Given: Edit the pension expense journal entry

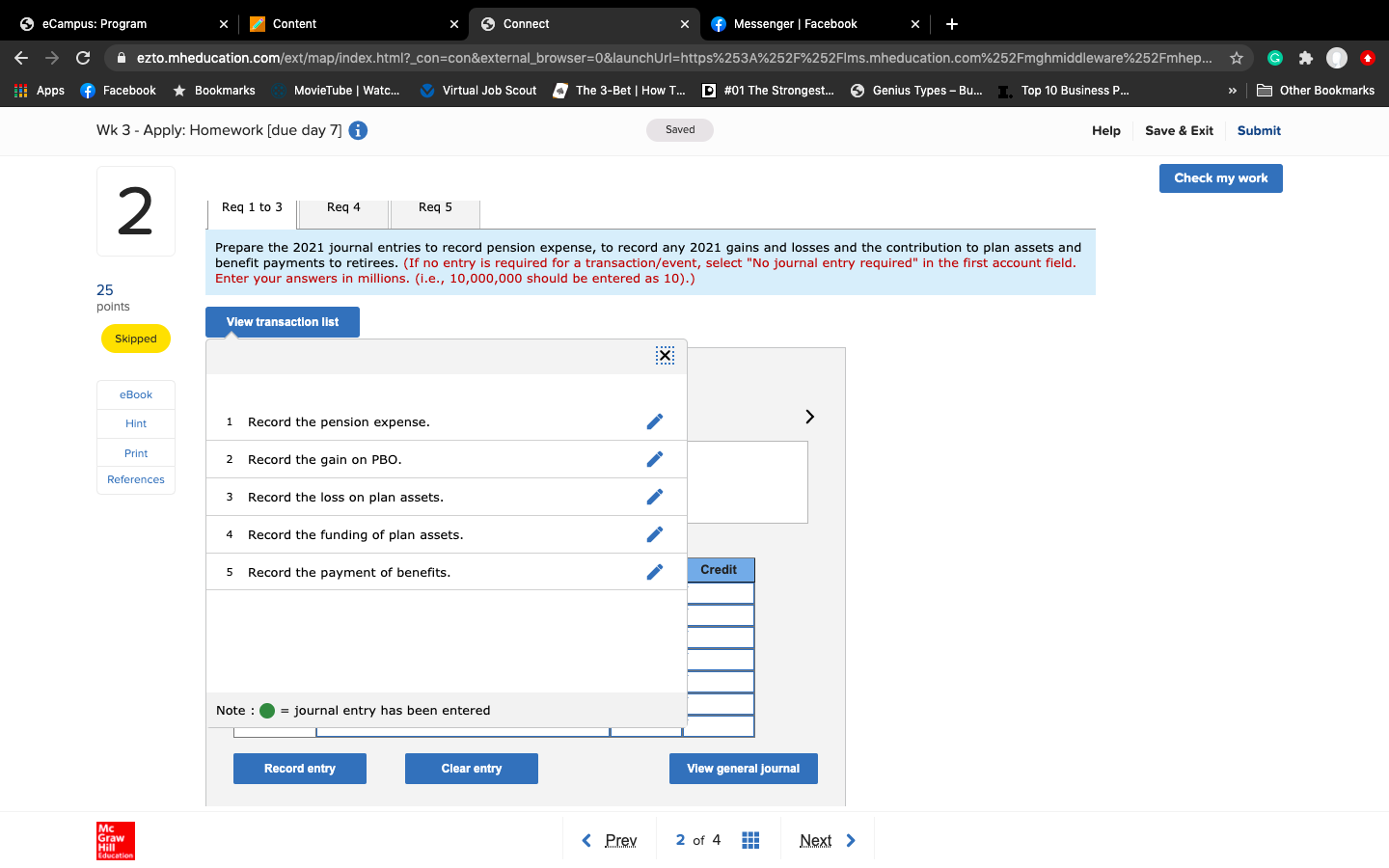Looking at the screenshot, I should (655, 420).
